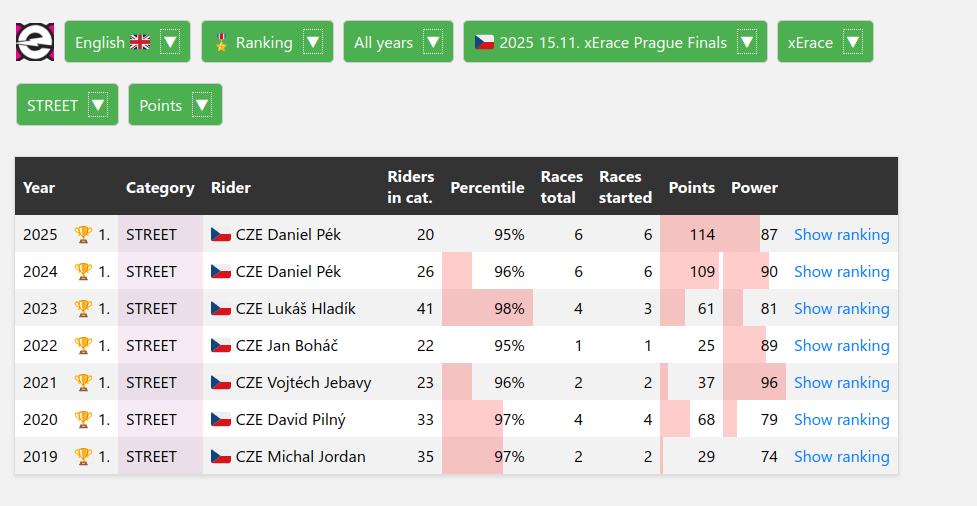
Task: Click the trophy icon in the 2023 row
Action: click(83, 309)
